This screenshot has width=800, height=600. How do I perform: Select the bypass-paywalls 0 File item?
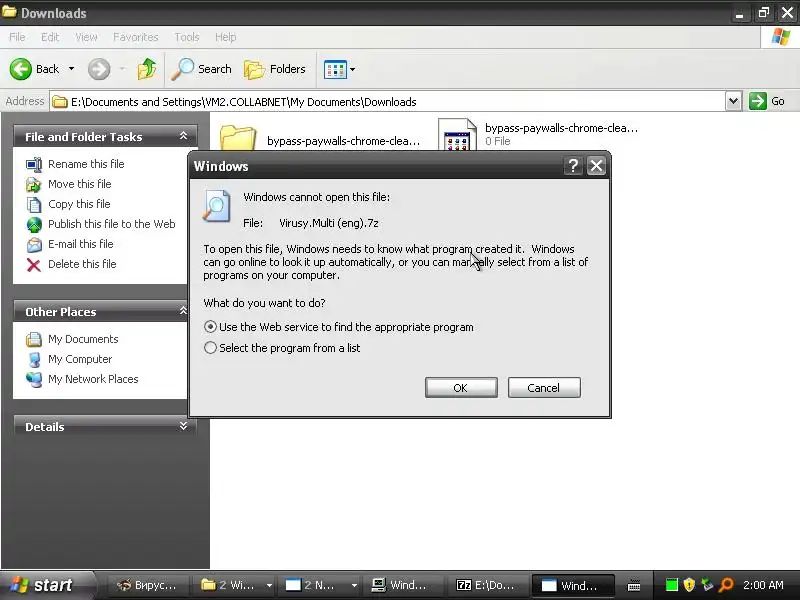pyautogui.click(x=538, y=134)
